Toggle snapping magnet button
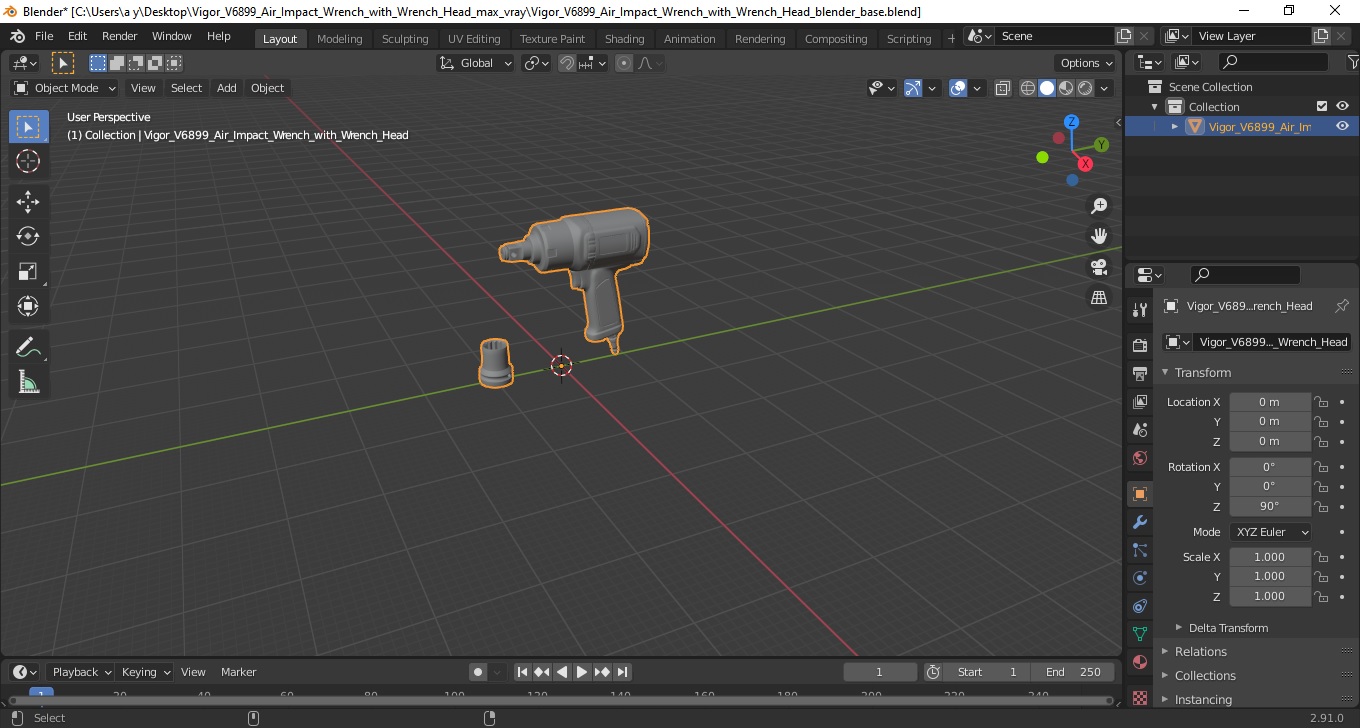Screen dimensions: 1360x728 [x=567, y=63]
